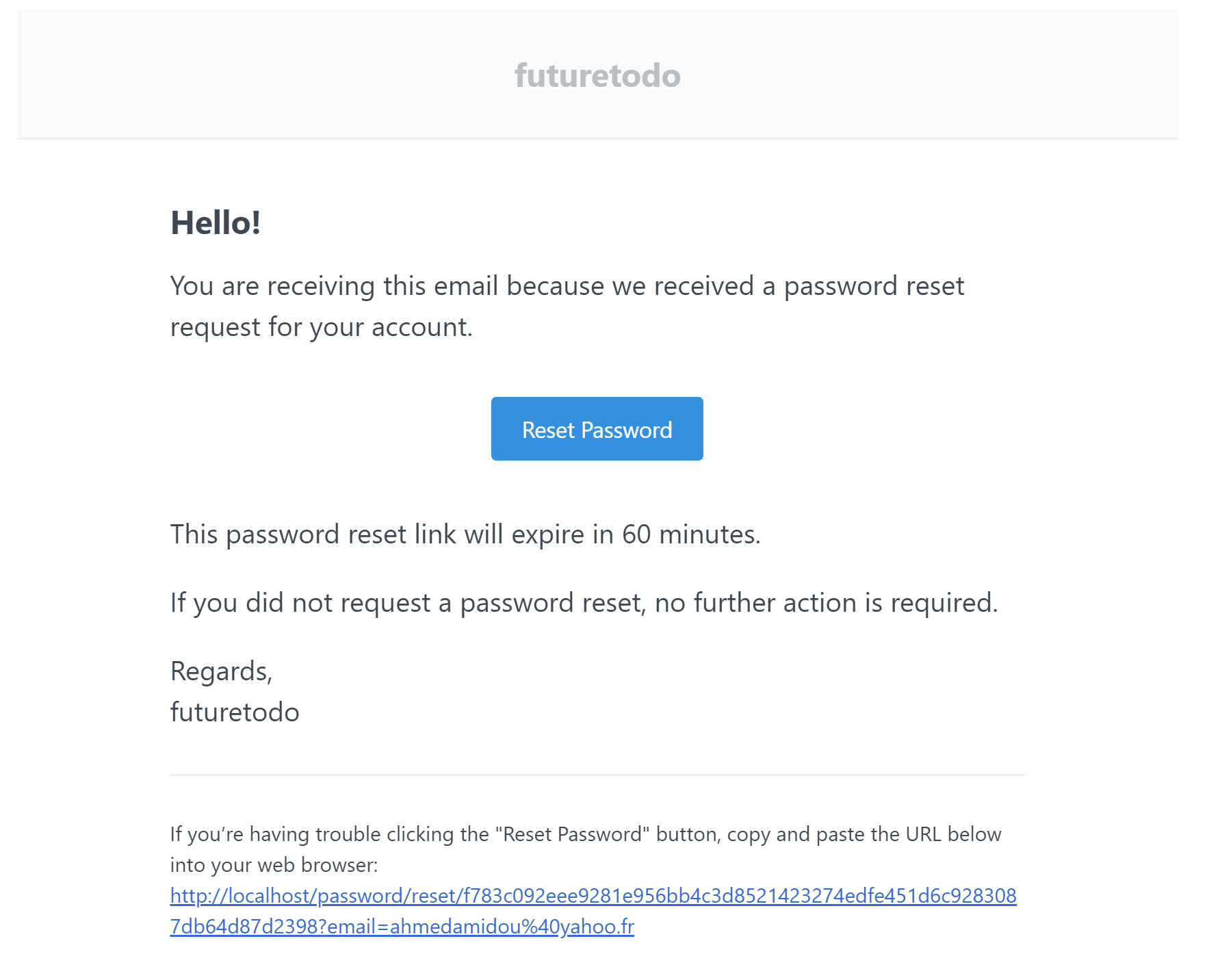Click the second line of the reset URL
The width and height of the screenshot is (1220, 980).
coord(401,927)
